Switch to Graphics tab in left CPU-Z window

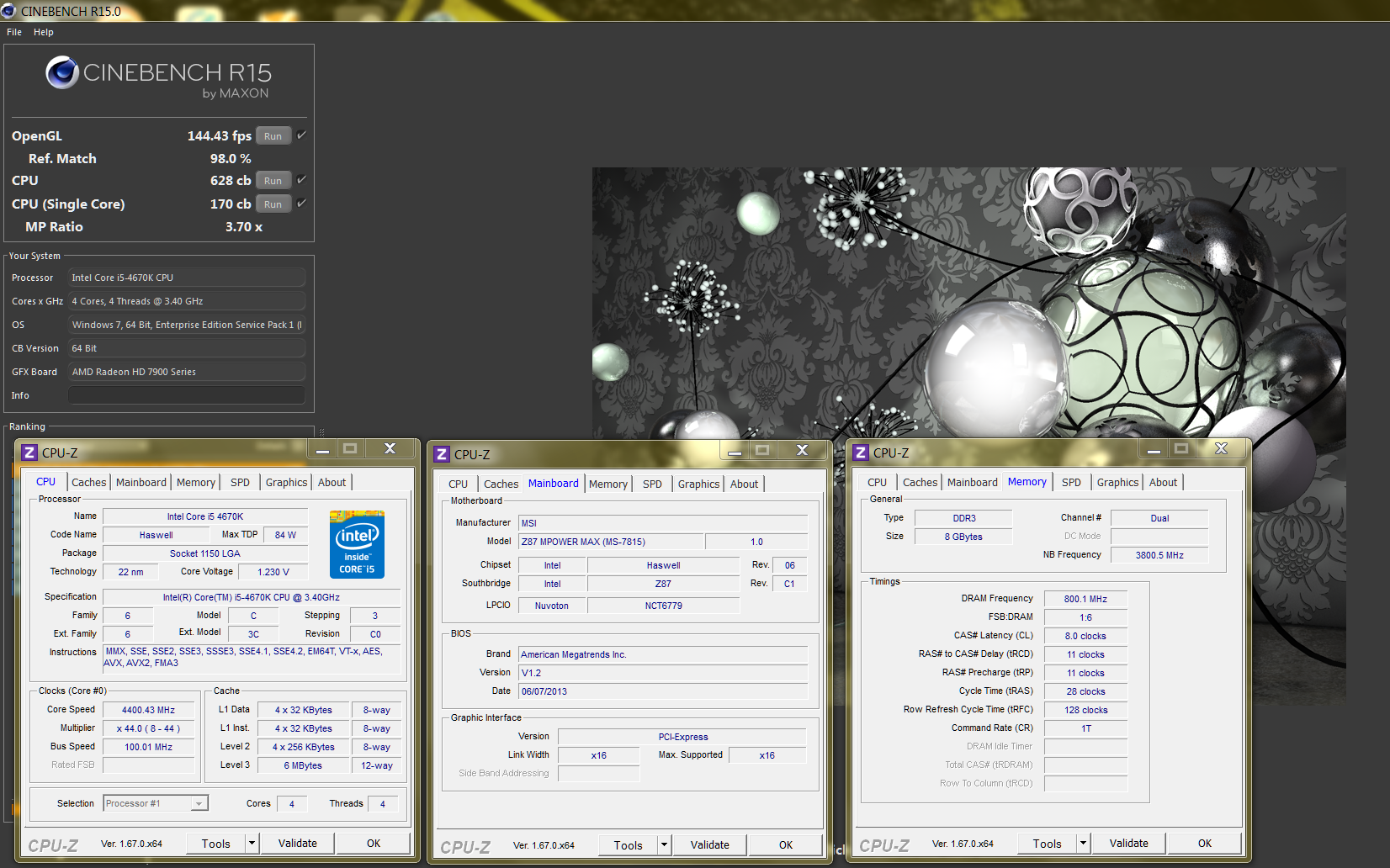coord(286,482)
